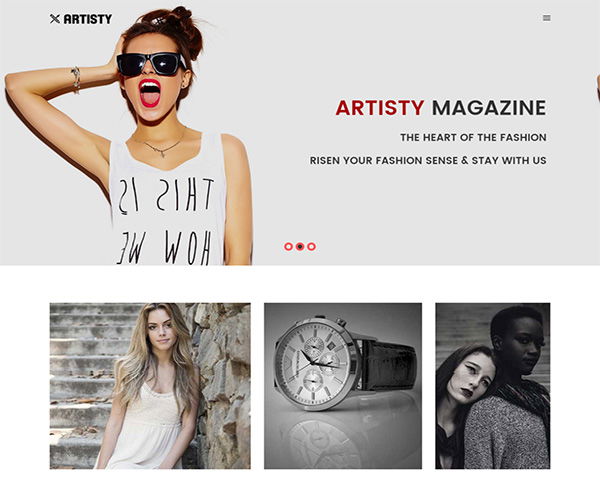The width and height of the screenshot is (600, 480).
Task: Select the third carousel dot
Action: pyautogui.click(x=311, y=247)
